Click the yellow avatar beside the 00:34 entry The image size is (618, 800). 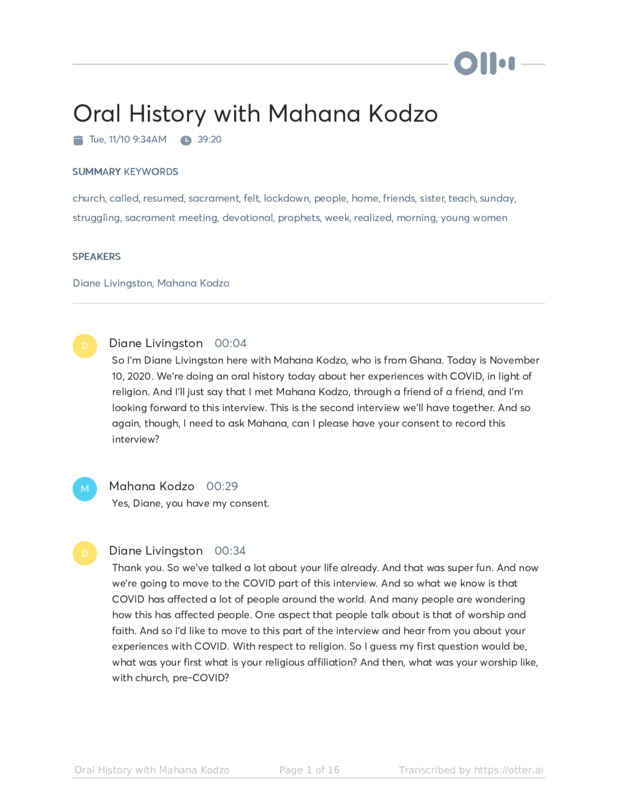[x=85, y=552]
